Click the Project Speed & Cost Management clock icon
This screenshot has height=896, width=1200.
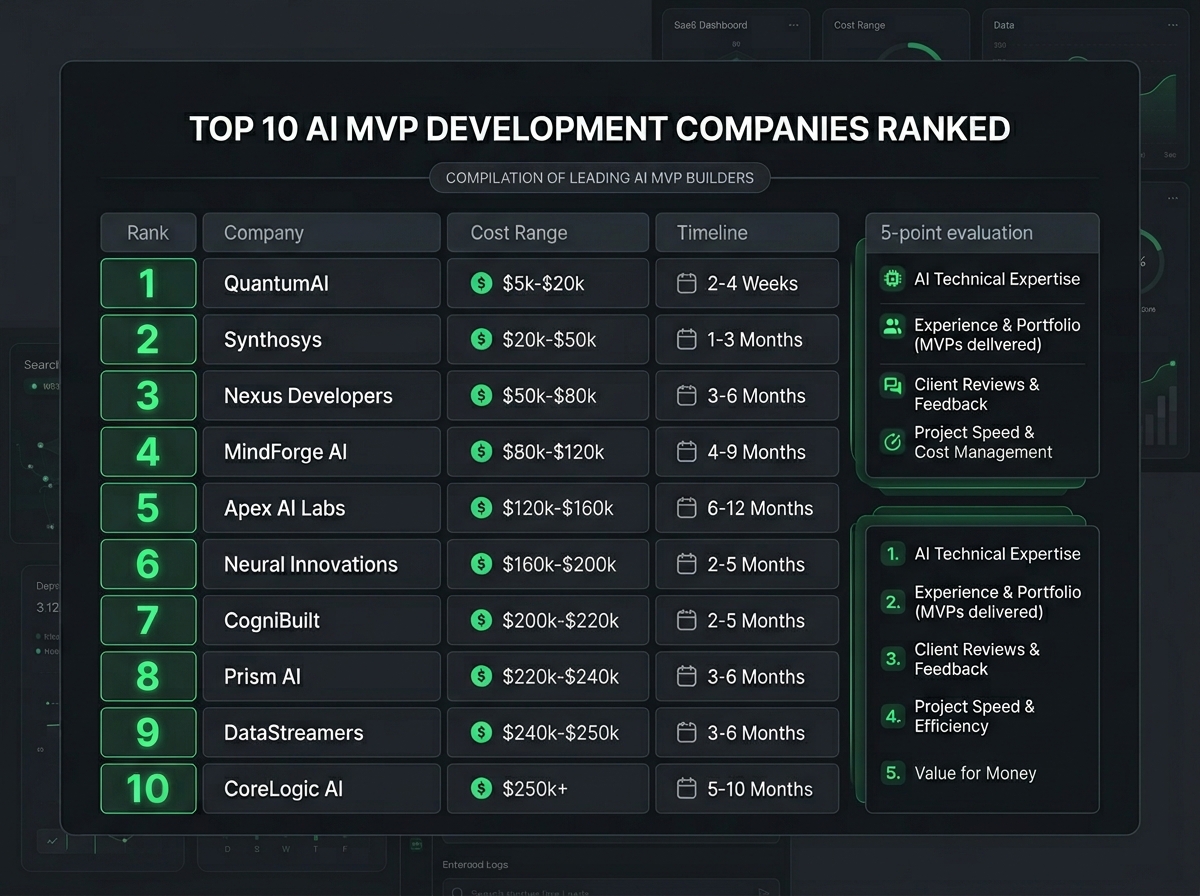891,441
